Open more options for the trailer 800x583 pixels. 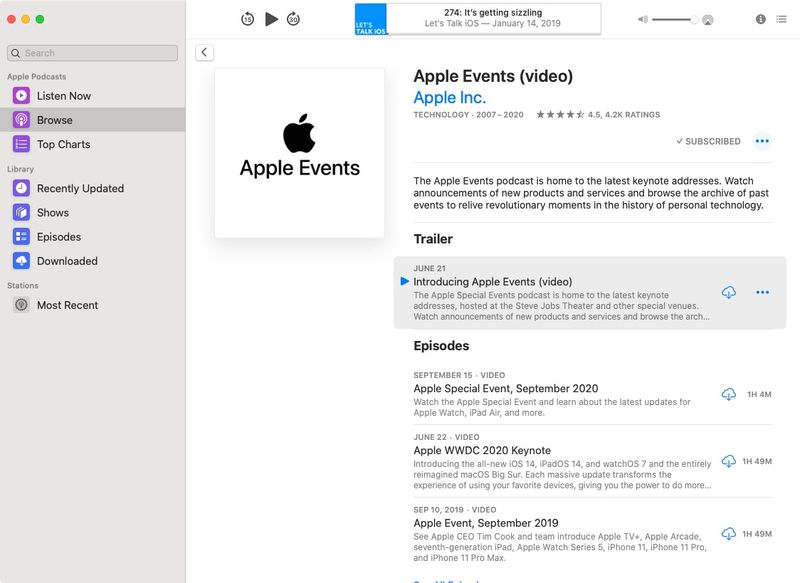click(x=762, y=292)
